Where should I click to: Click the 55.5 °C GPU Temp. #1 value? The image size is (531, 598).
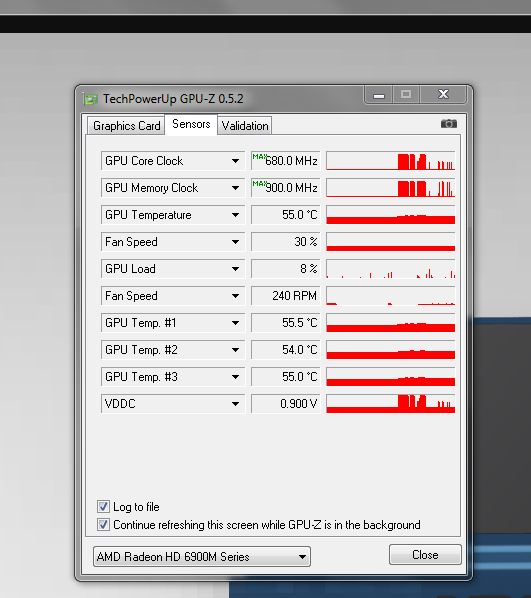(x=285, y=323)
